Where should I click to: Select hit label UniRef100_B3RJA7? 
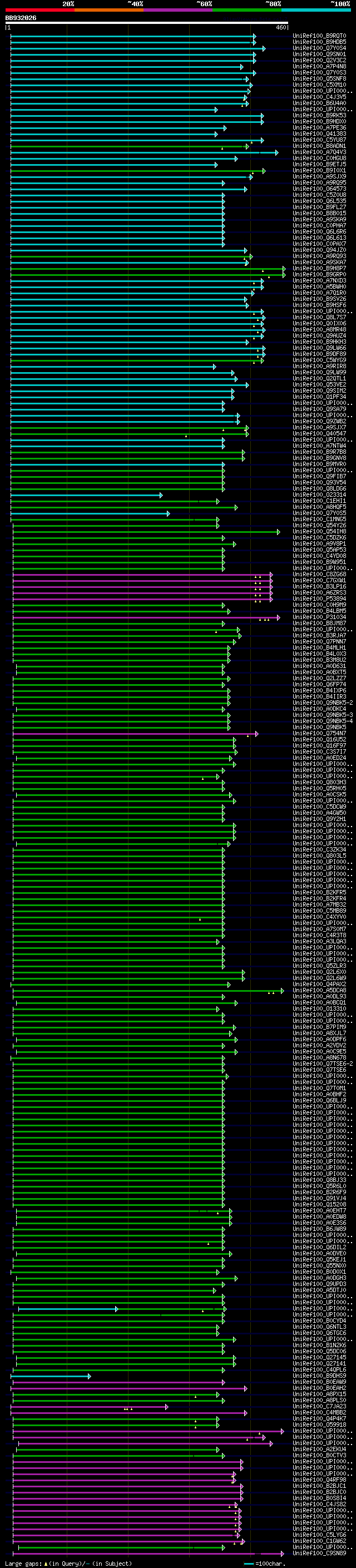pos(319,635)
